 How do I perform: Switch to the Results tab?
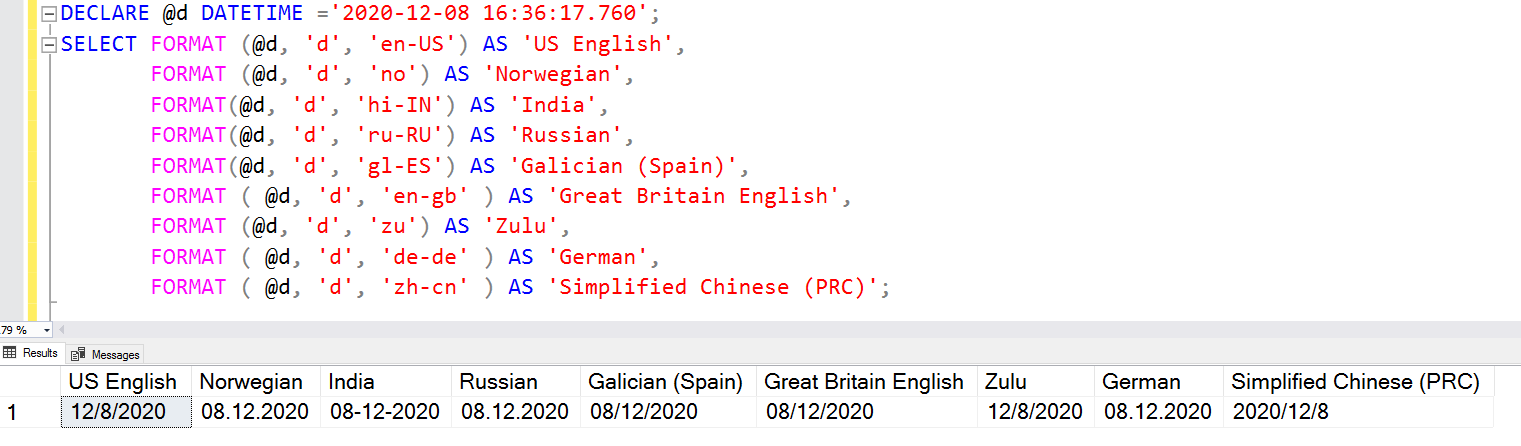[32, 353]
